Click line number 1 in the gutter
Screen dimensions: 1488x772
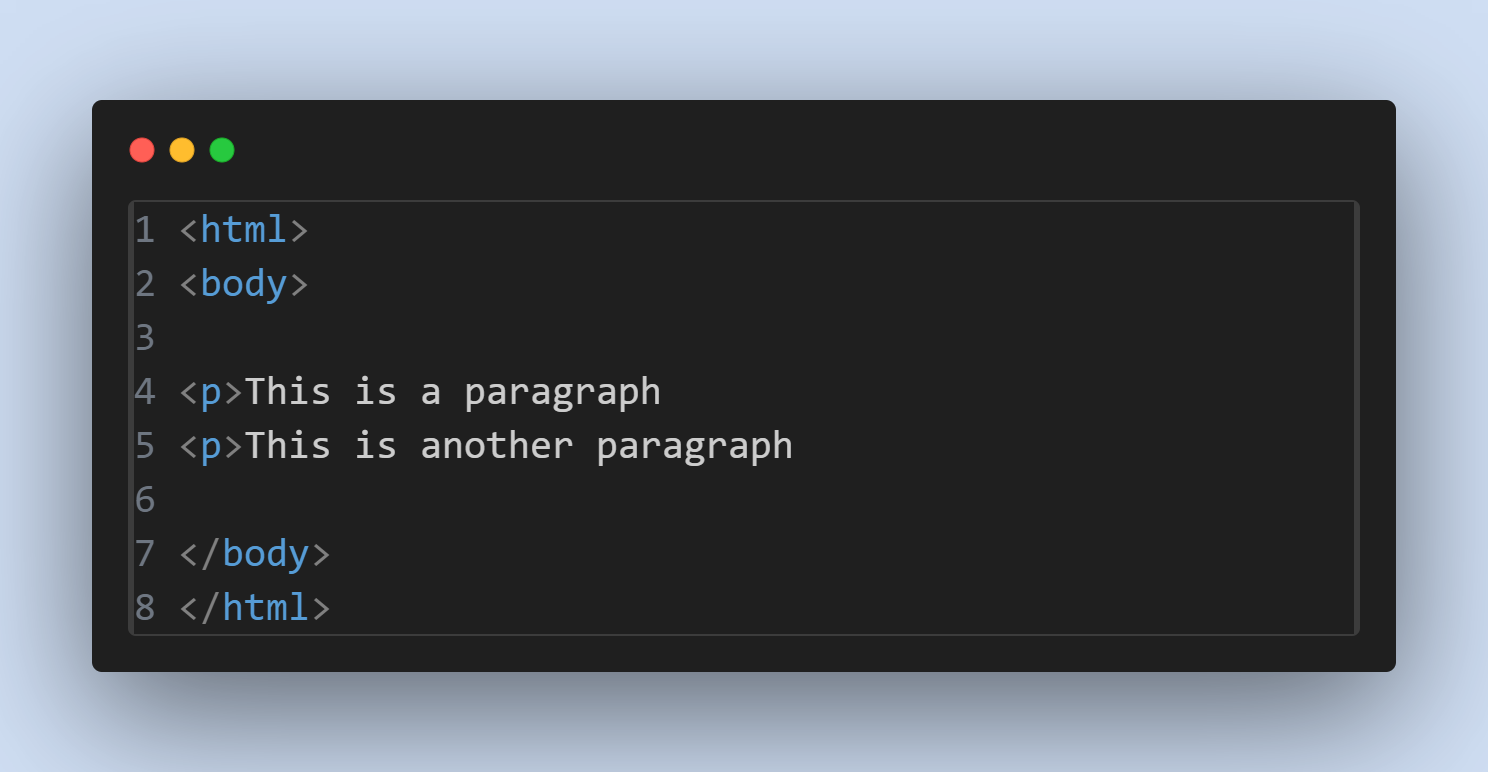[x=145, y=230]
